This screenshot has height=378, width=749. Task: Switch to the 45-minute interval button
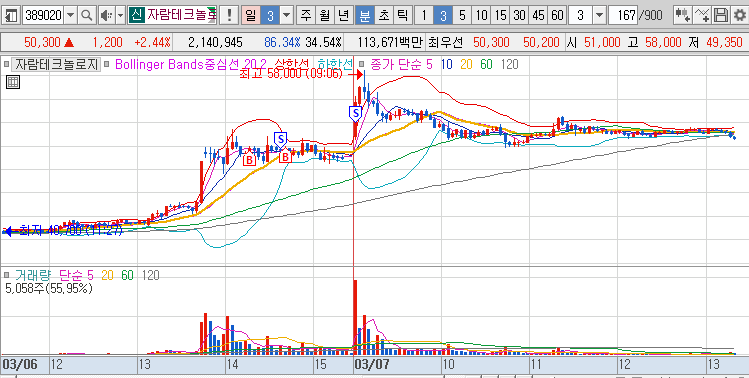pos(538,16)
